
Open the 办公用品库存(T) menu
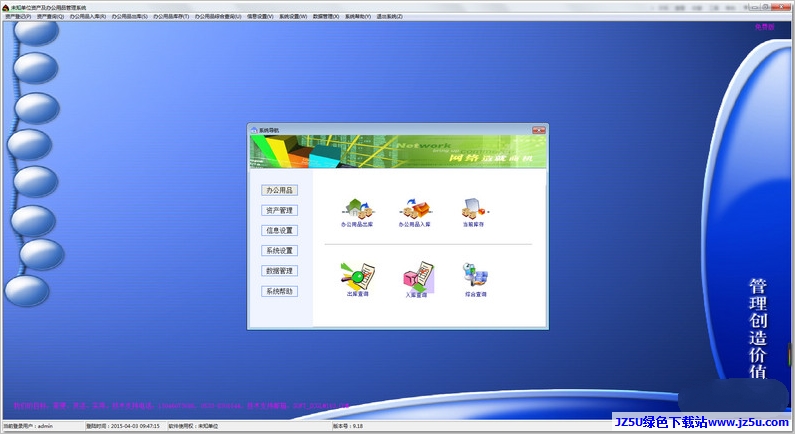[x=171, y=17]
